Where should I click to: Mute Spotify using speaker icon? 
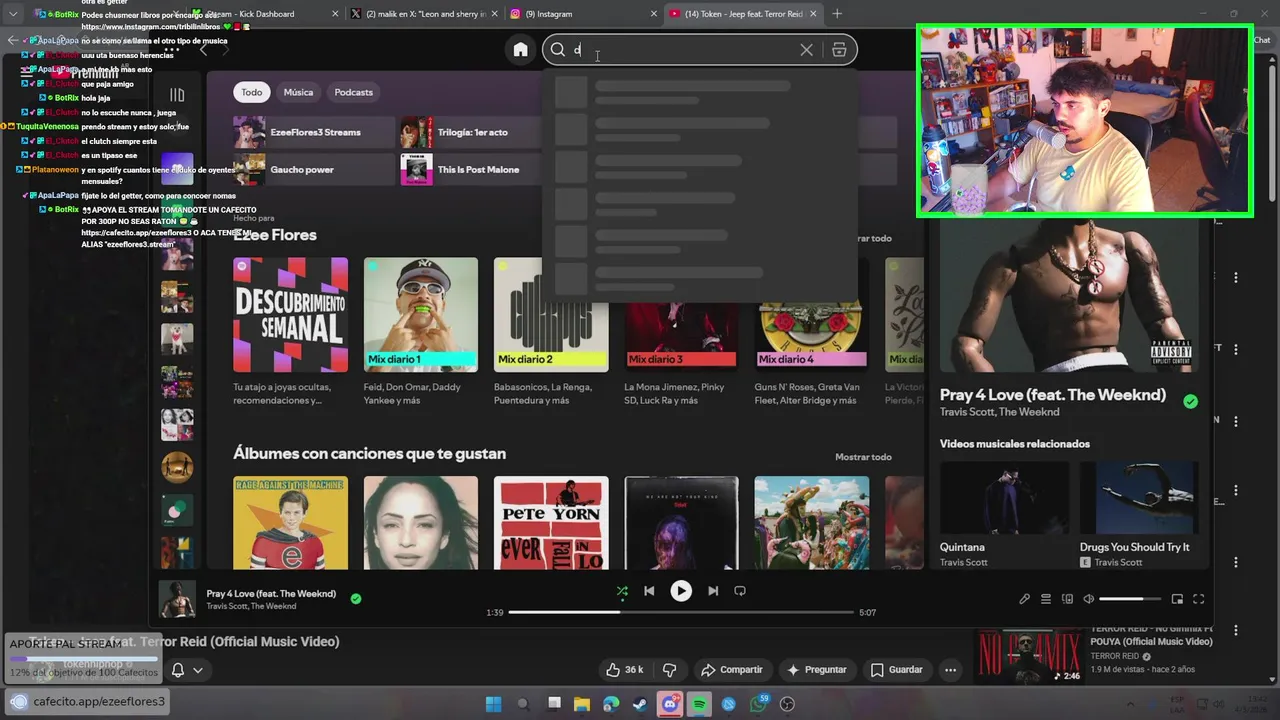point(1088,599)
